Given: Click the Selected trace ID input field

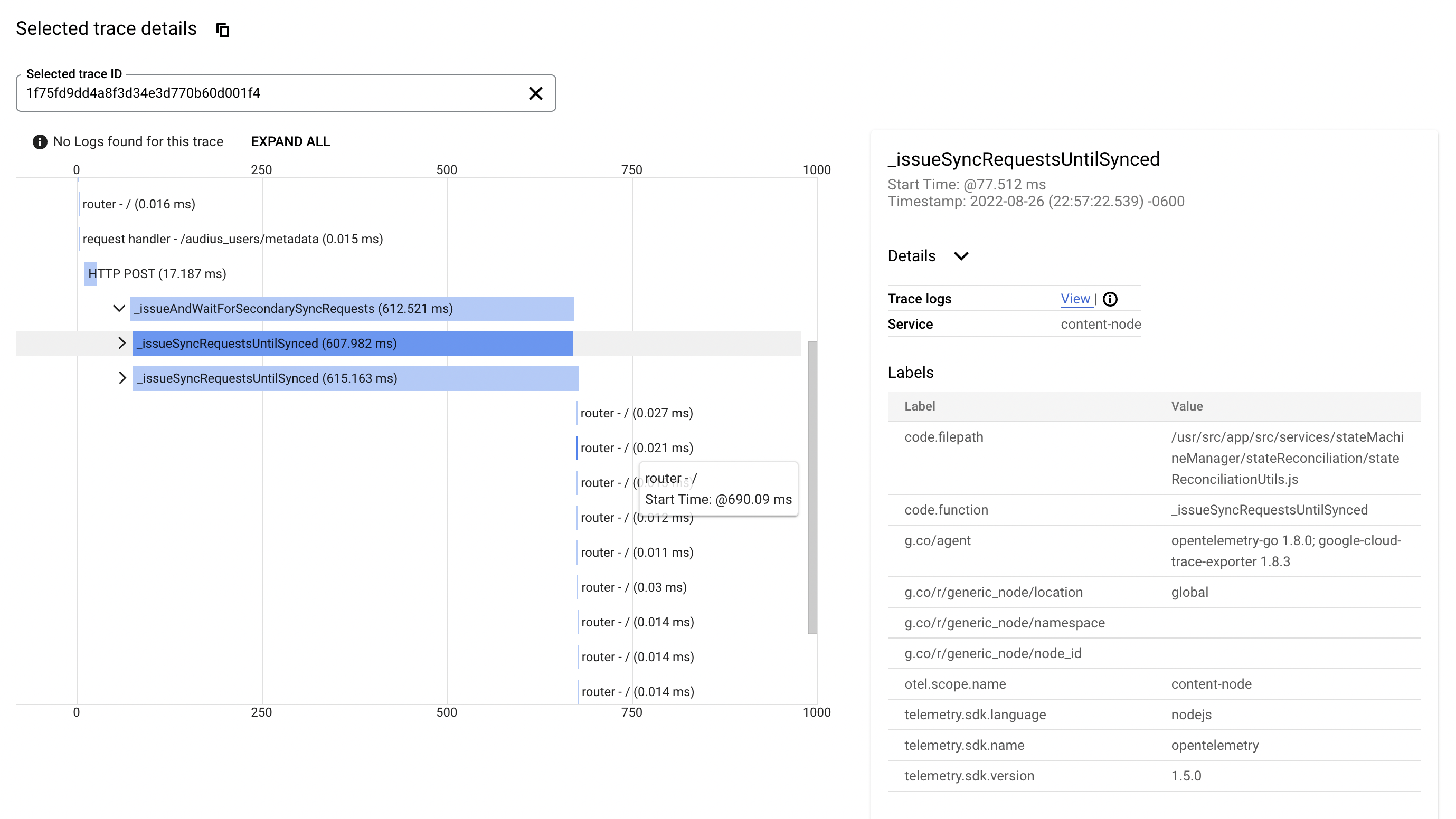Looking at the screenshot, I should (271, 93).
